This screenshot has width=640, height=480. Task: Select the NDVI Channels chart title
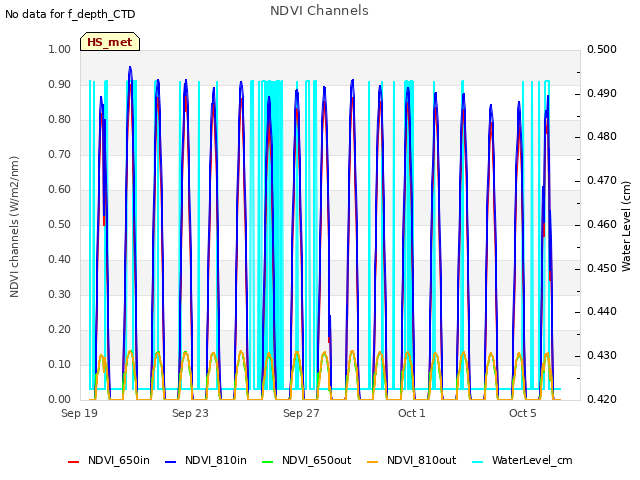tap(319, 11)
